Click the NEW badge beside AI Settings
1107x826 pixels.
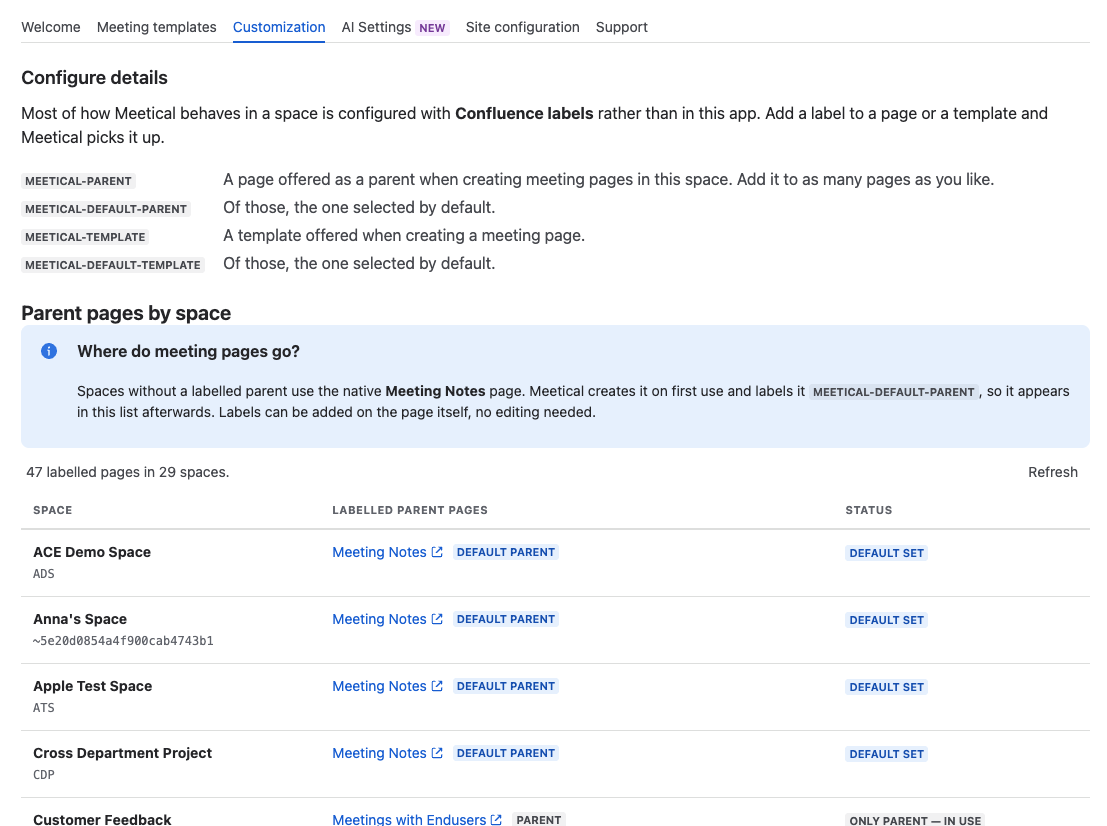tap(432, 28)
